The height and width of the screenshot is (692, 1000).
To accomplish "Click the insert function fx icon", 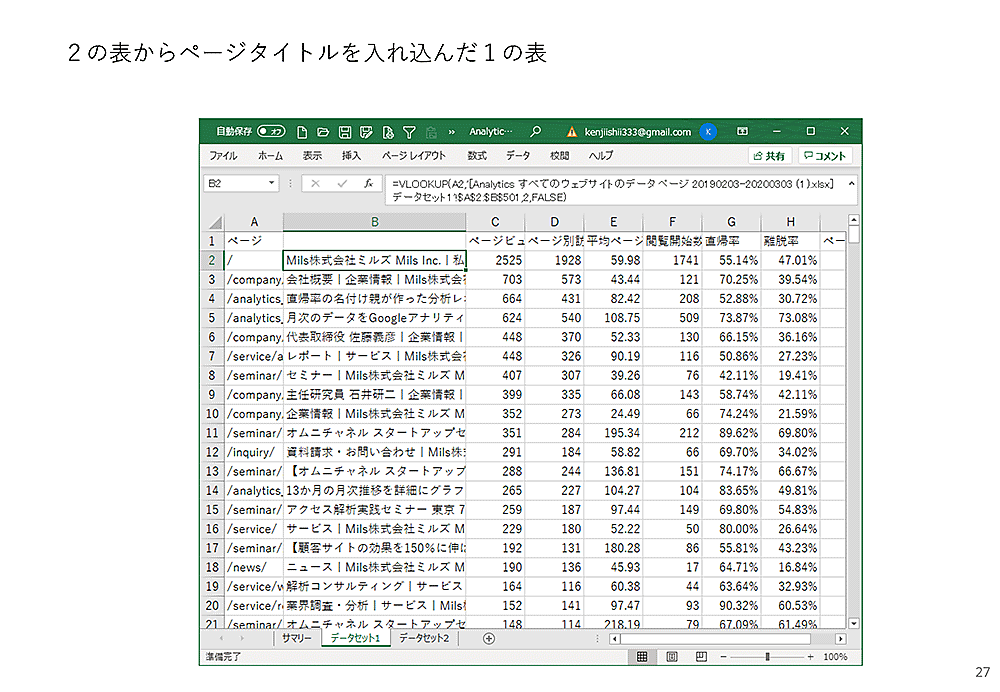I will click(368, 184).
